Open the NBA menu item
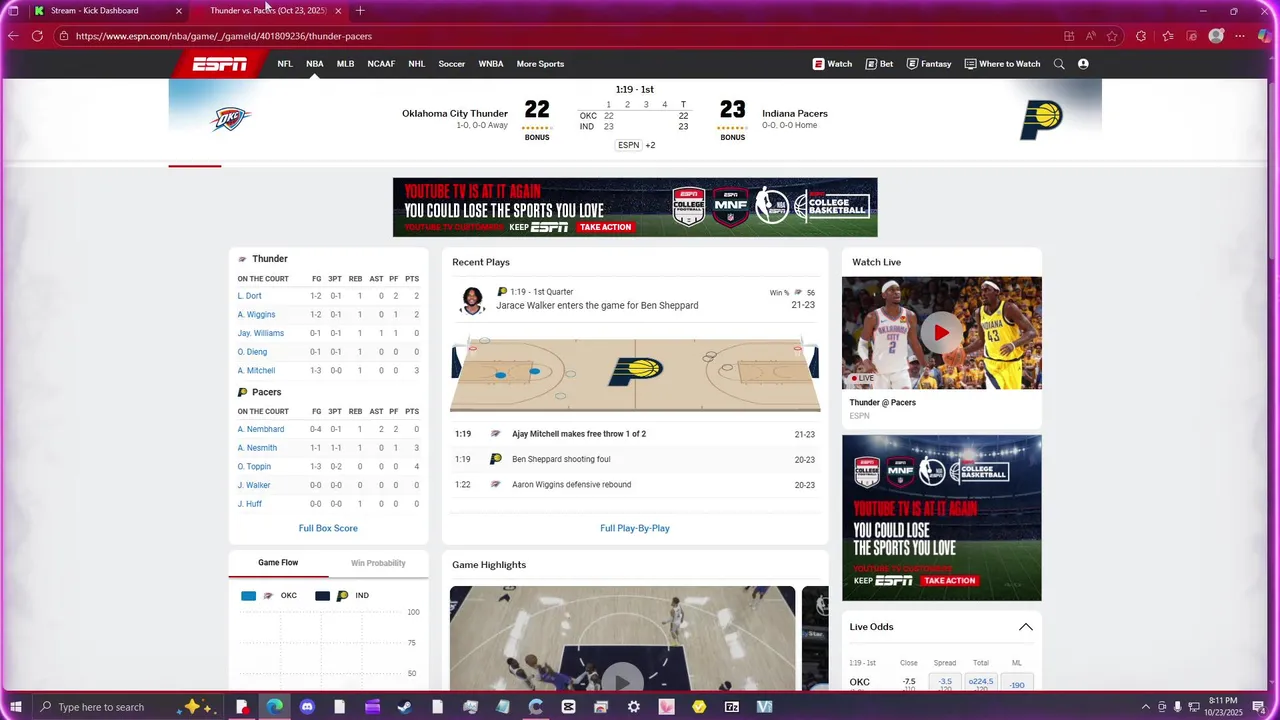Image resolution: width=1280 pixels, height=720 pixels. coord(315,64)
